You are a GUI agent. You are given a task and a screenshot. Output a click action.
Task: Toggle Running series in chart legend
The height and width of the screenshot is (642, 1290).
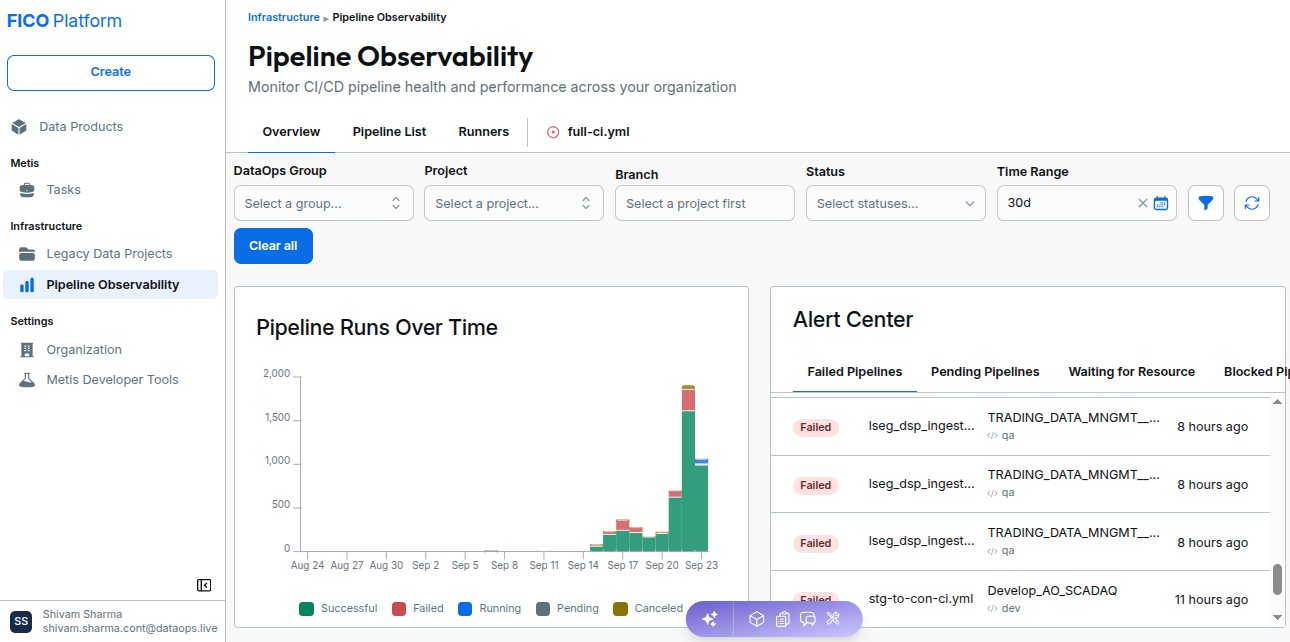click(x=489, y=608)
